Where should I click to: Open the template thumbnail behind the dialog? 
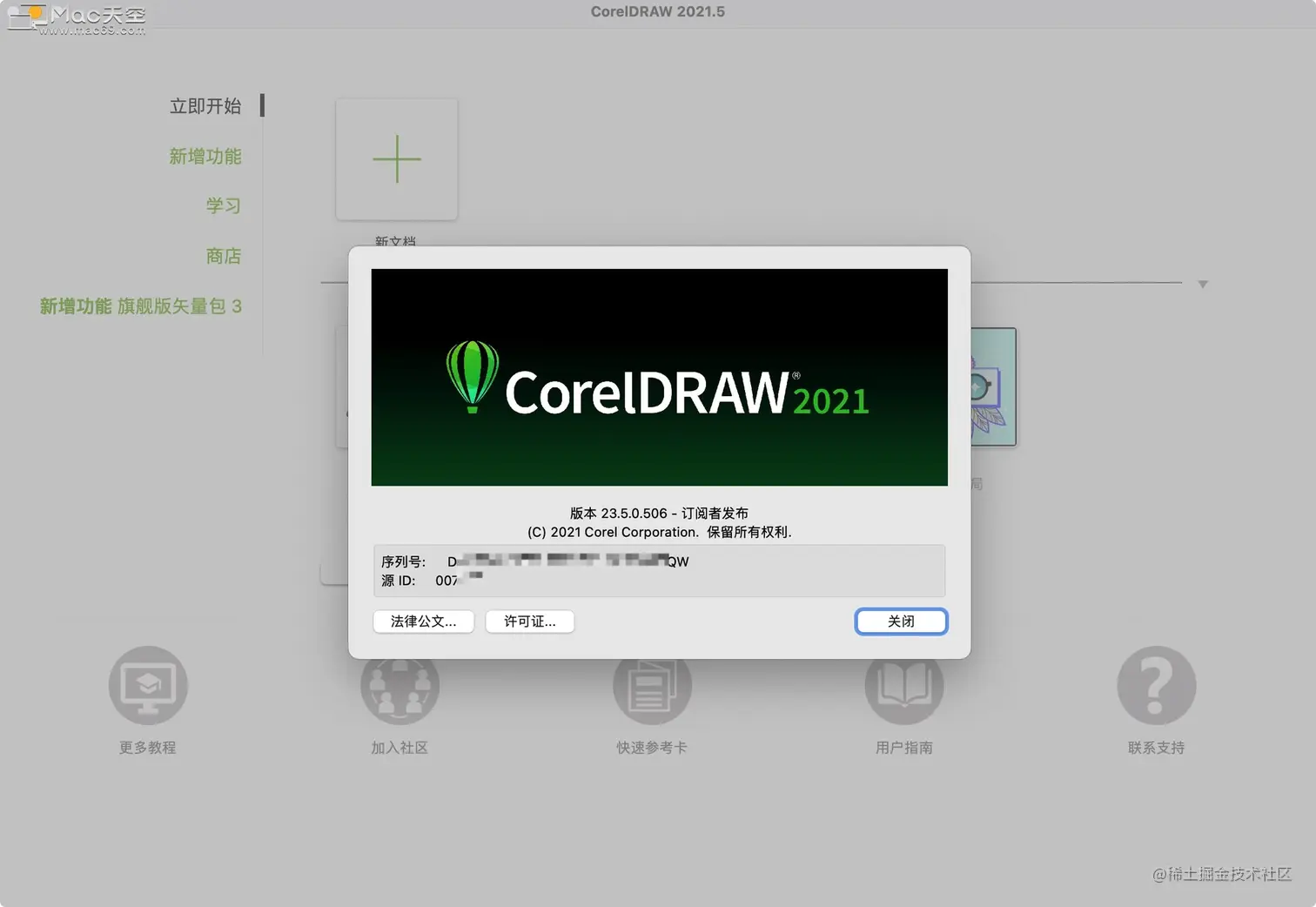[993, 387]
